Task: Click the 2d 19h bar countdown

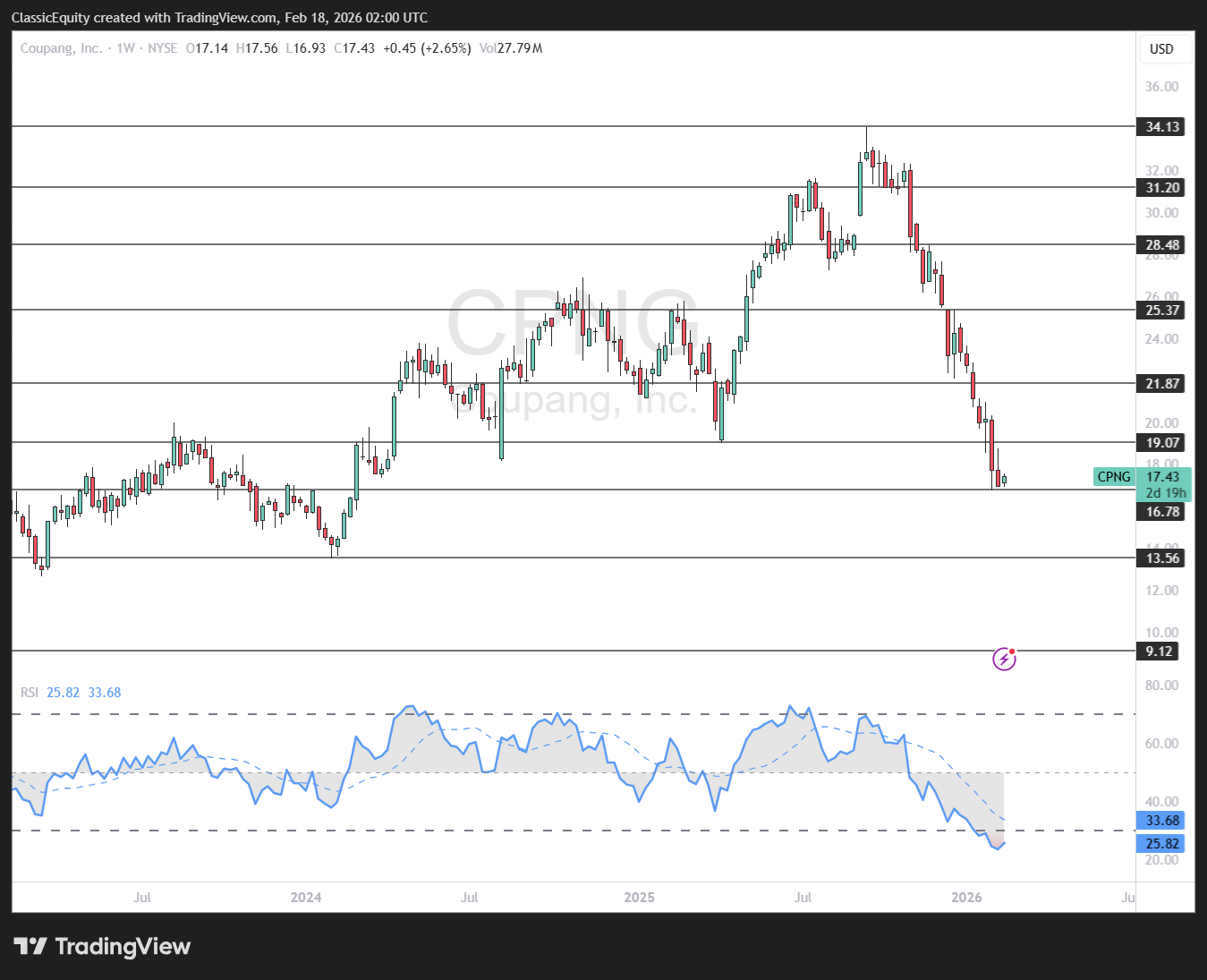Action: tap(1165, 493)
